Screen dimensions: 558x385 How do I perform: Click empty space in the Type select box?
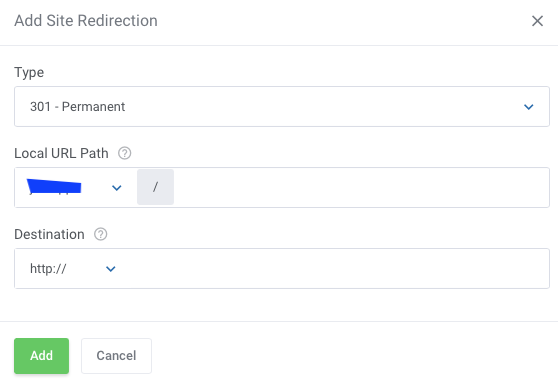point(320,107)
